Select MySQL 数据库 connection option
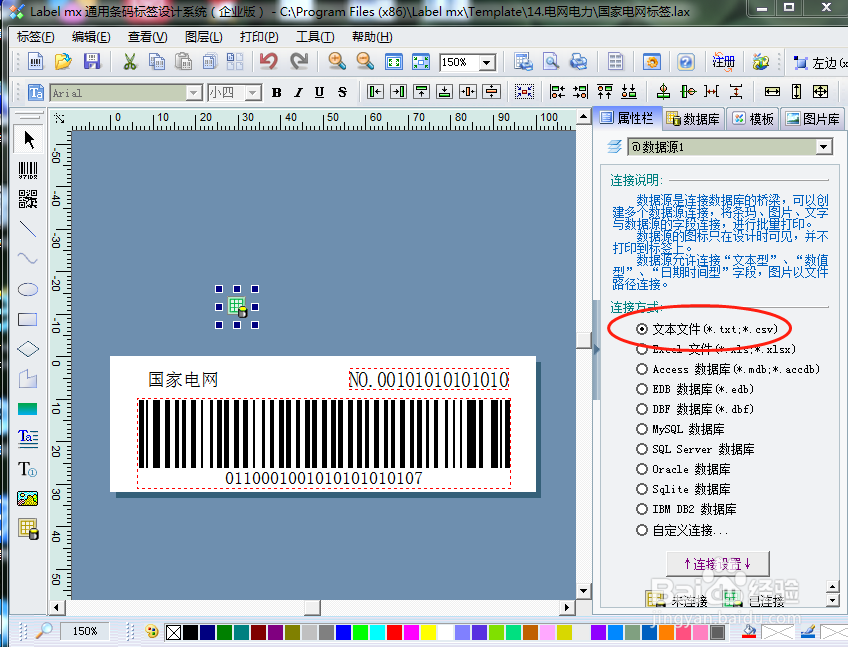 click(680, 429)
